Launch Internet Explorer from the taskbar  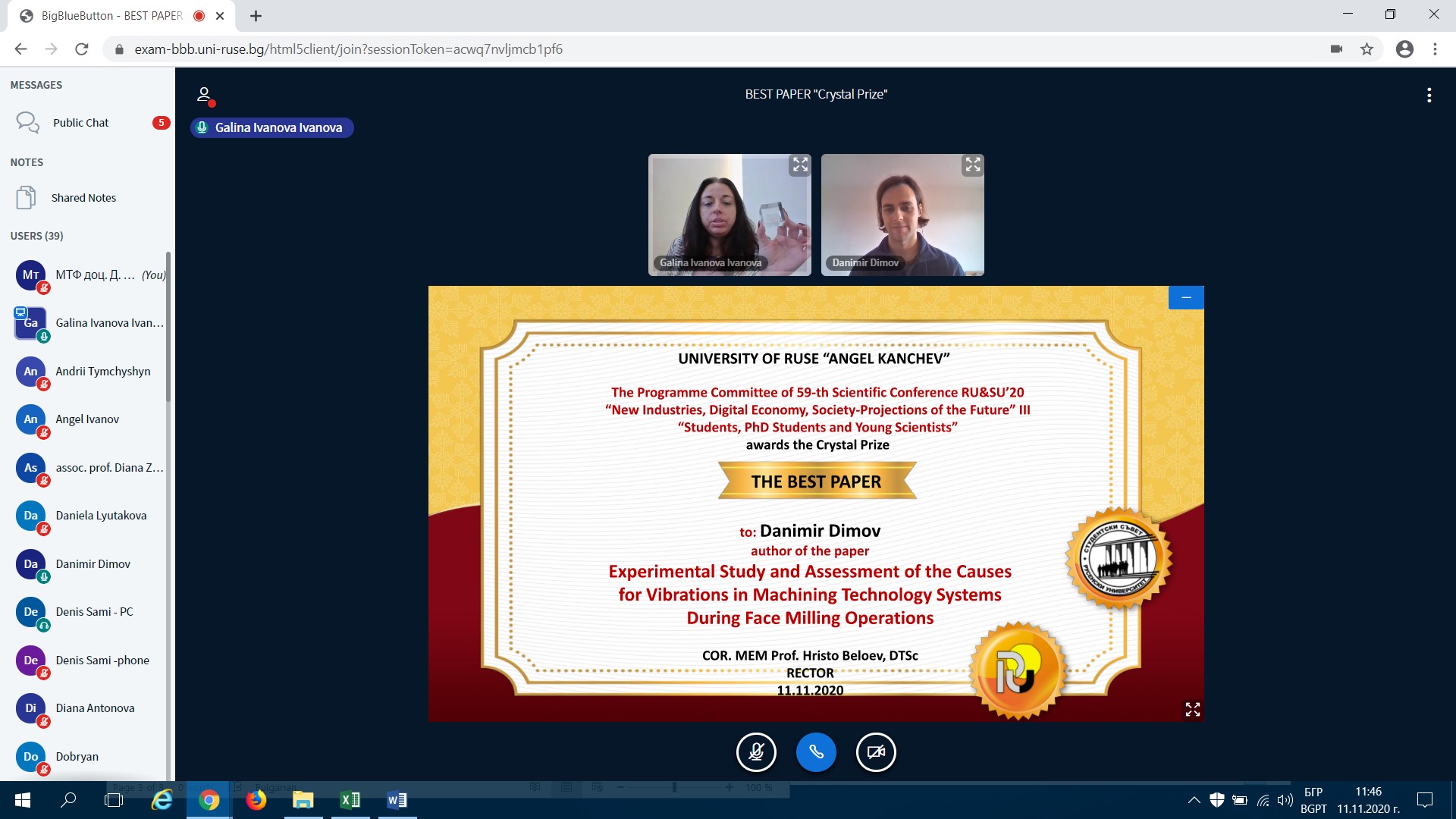coord(162,800)
